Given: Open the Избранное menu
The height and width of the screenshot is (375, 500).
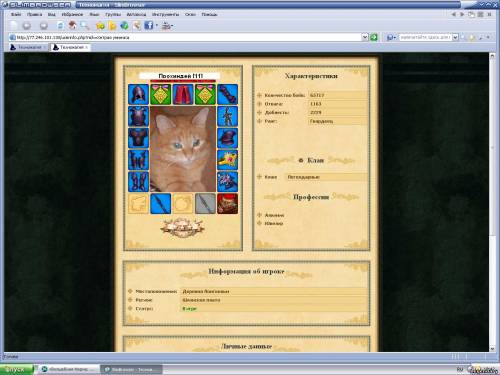Looking at the screenshot, I should point(72,14).
